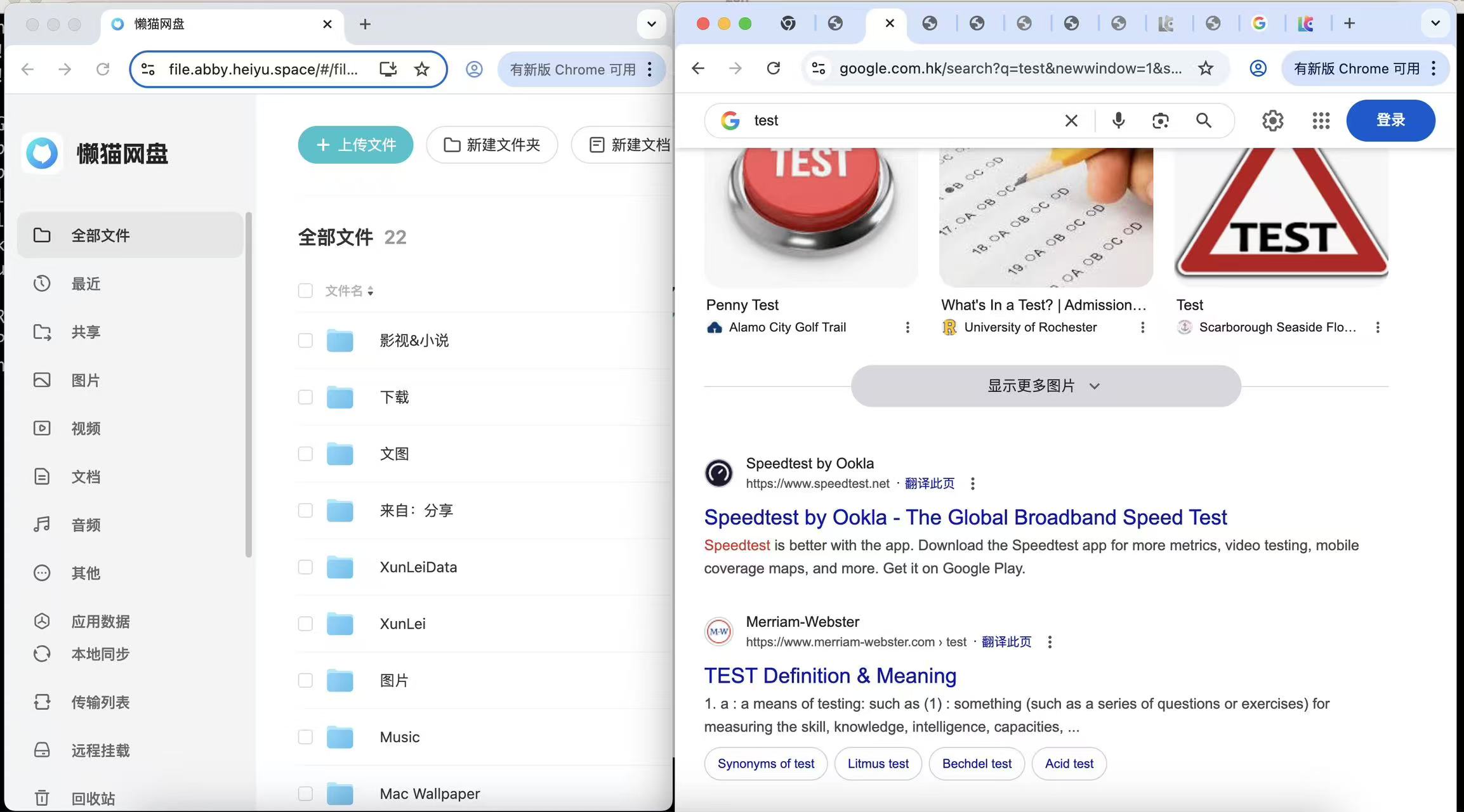Open more options for Merriam-Webster result
The height and width of the screenshot is (812, 1464).
point(1050,642)
